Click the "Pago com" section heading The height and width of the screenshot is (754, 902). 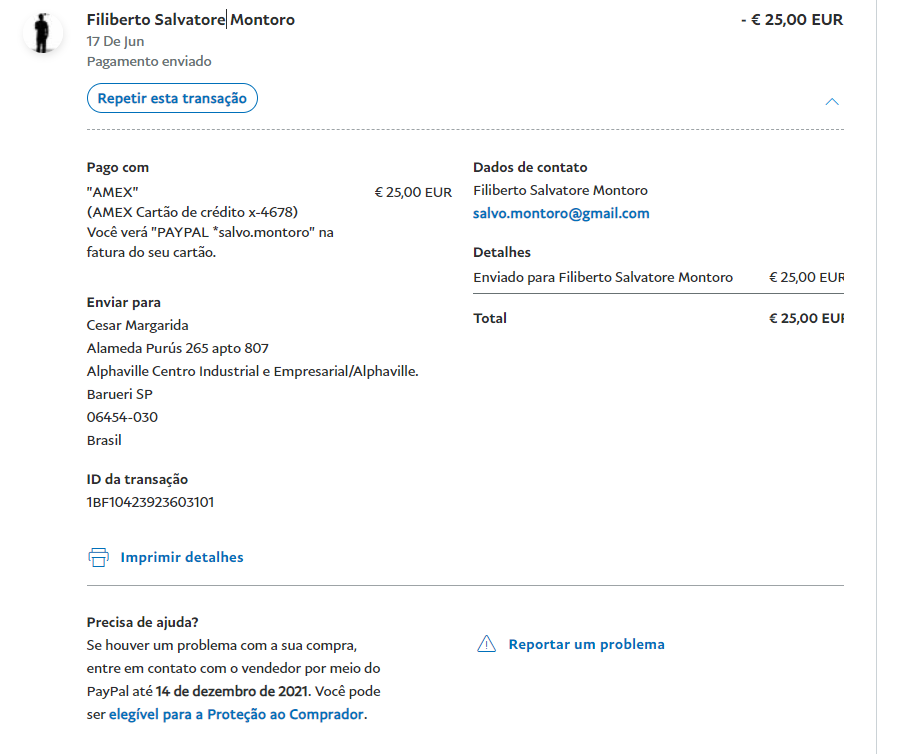tap(118, 167)
